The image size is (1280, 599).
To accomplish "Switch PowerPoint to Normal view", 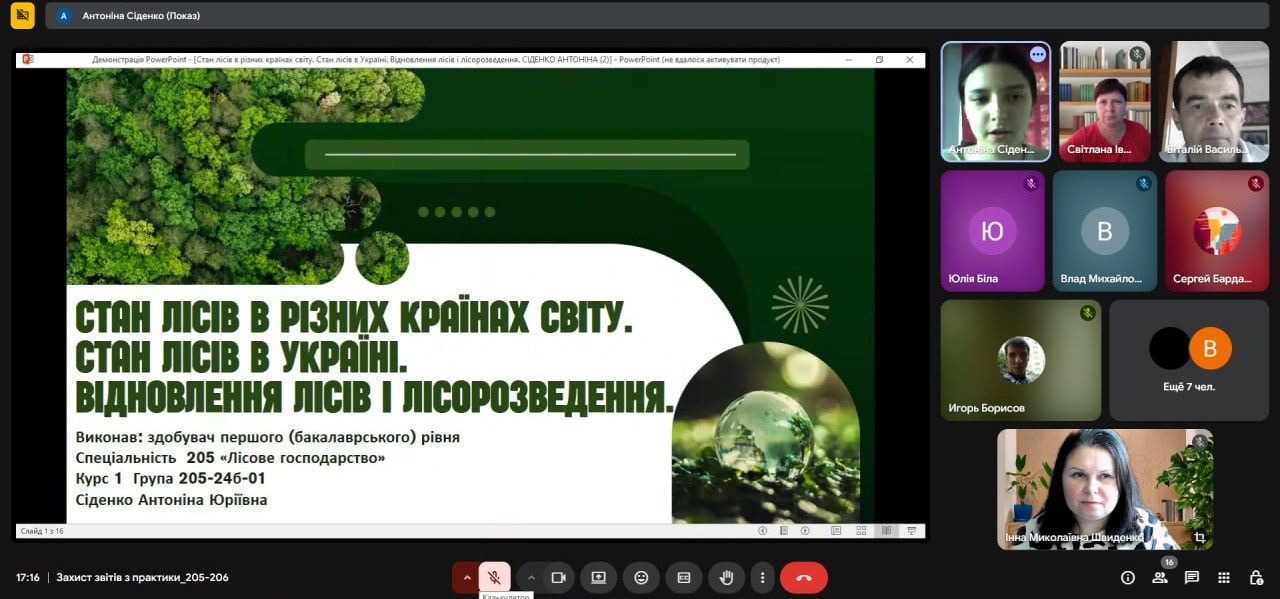I will point(836,531).
